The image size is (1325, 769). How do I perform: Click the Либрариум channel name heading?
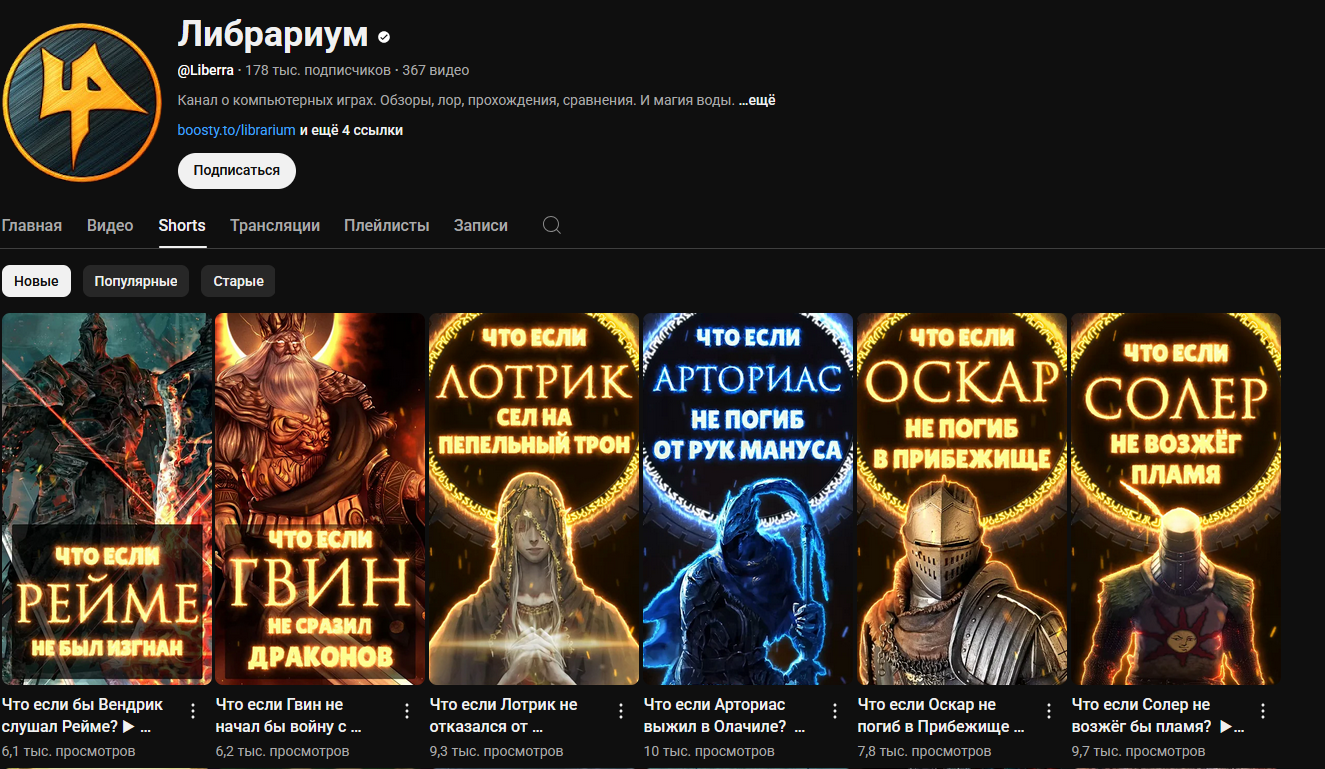[273, 34]
